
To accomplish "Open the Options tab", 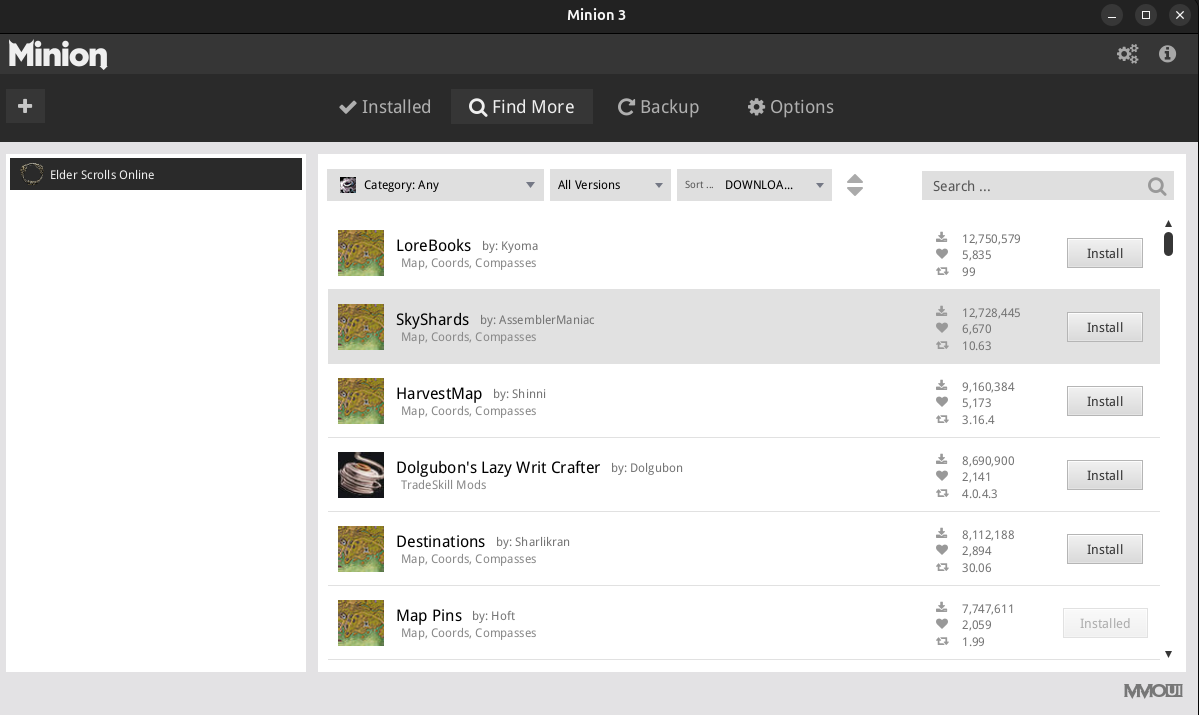I will (791, 106).
